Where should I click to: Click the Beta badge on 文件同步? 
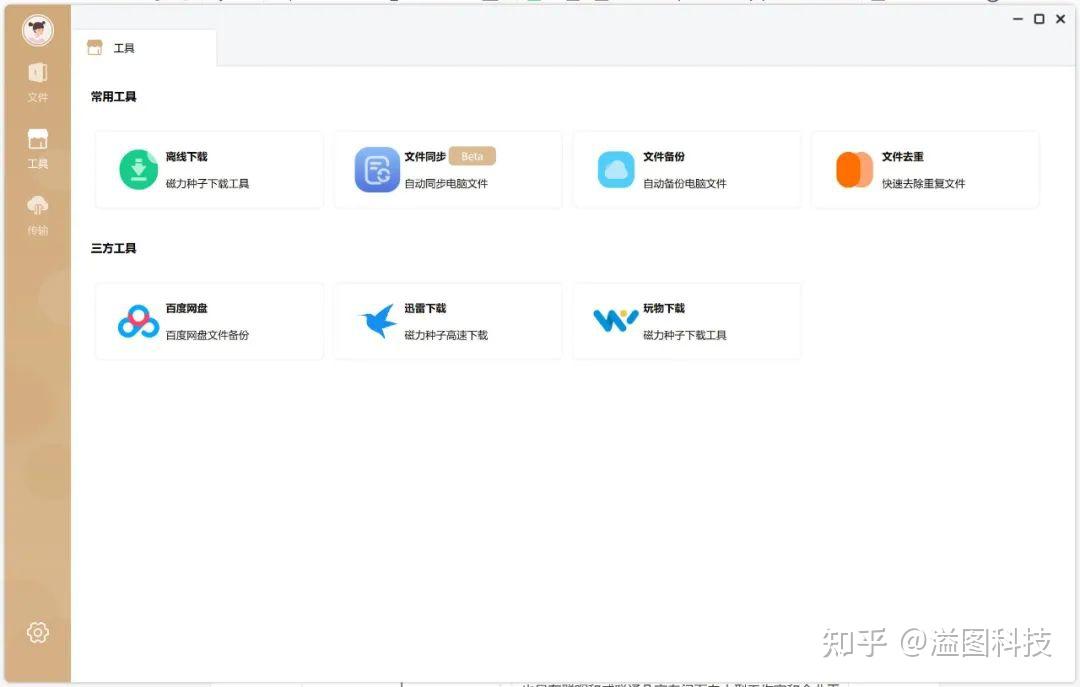coord(472,156)
